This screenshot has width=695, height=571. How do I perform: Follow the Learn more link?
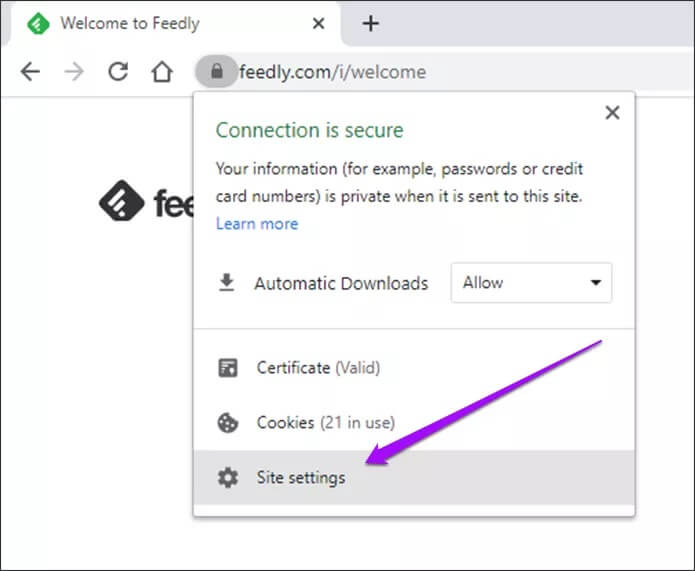pos(257,224)
